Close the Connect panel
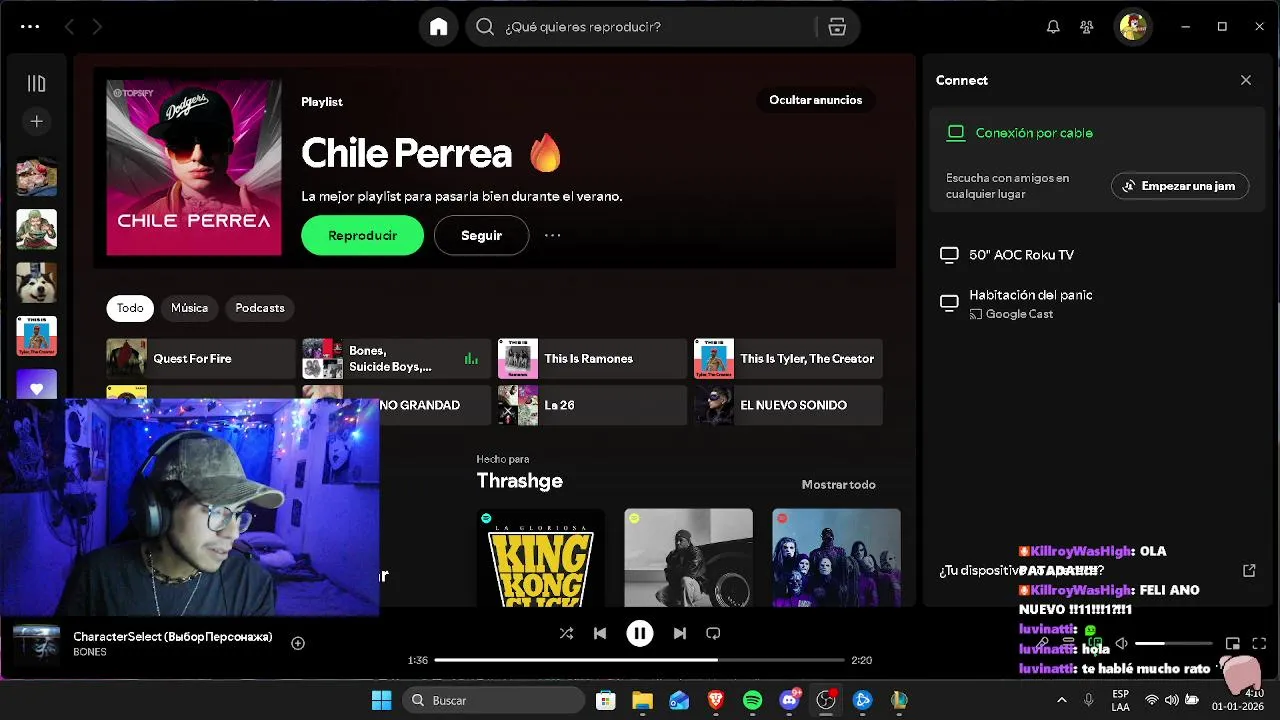The height and width of the screenshot is (720, 1280). pos(1245,80)
